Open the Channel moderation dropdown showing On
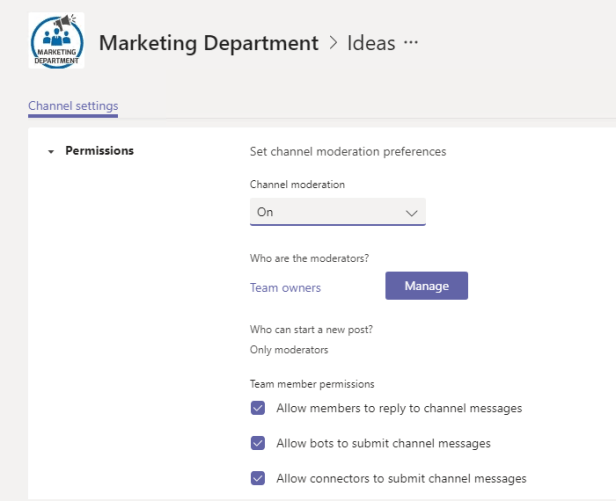The image size is (616, 501). (x=336, y=212)
